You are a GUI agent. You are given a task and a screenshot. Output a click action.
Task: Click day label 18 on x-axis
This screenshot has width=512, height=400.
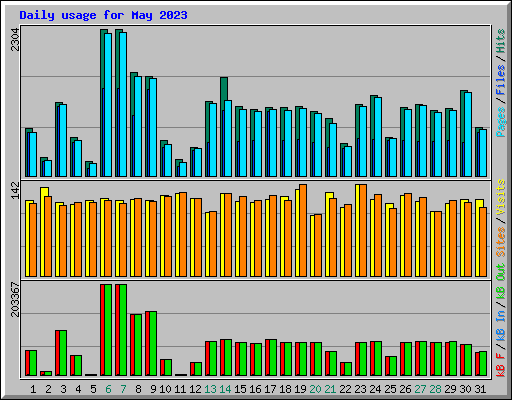point(285,389)
